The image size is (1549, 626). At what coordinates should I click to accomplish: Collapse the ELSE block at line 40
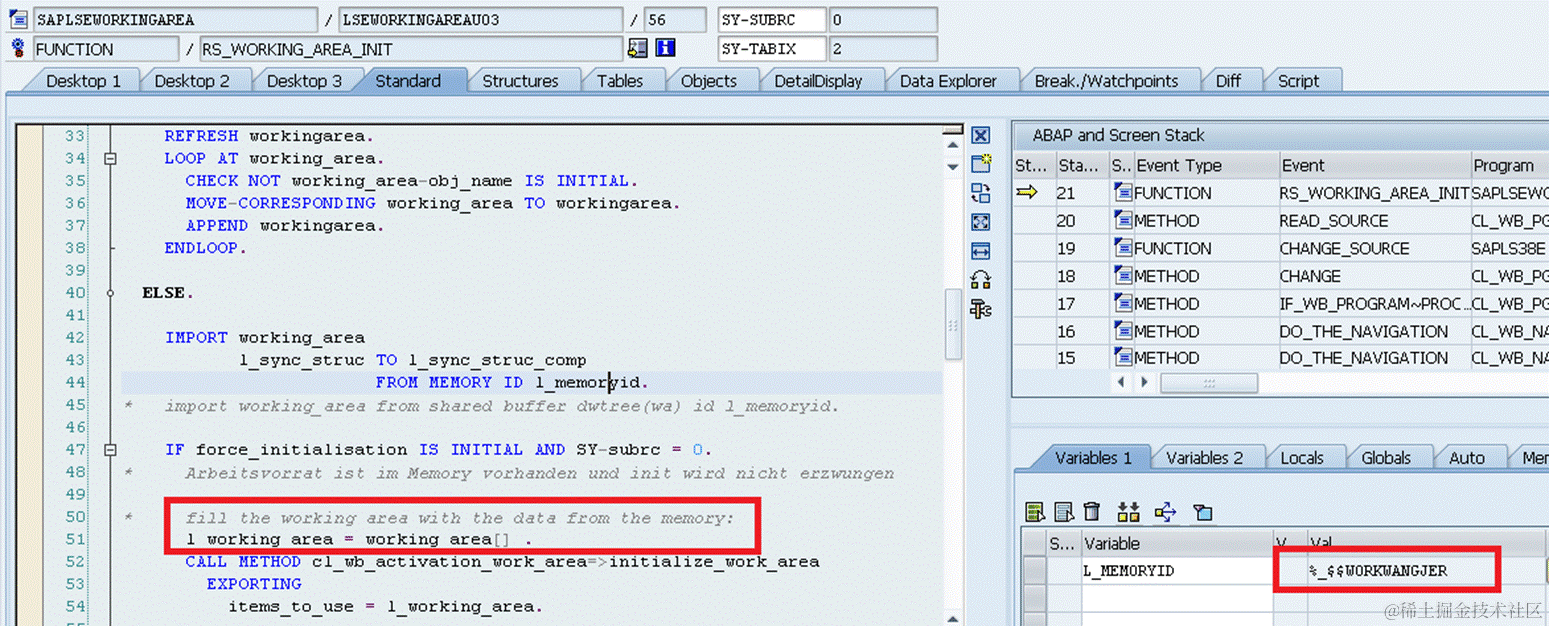[110, 292]
